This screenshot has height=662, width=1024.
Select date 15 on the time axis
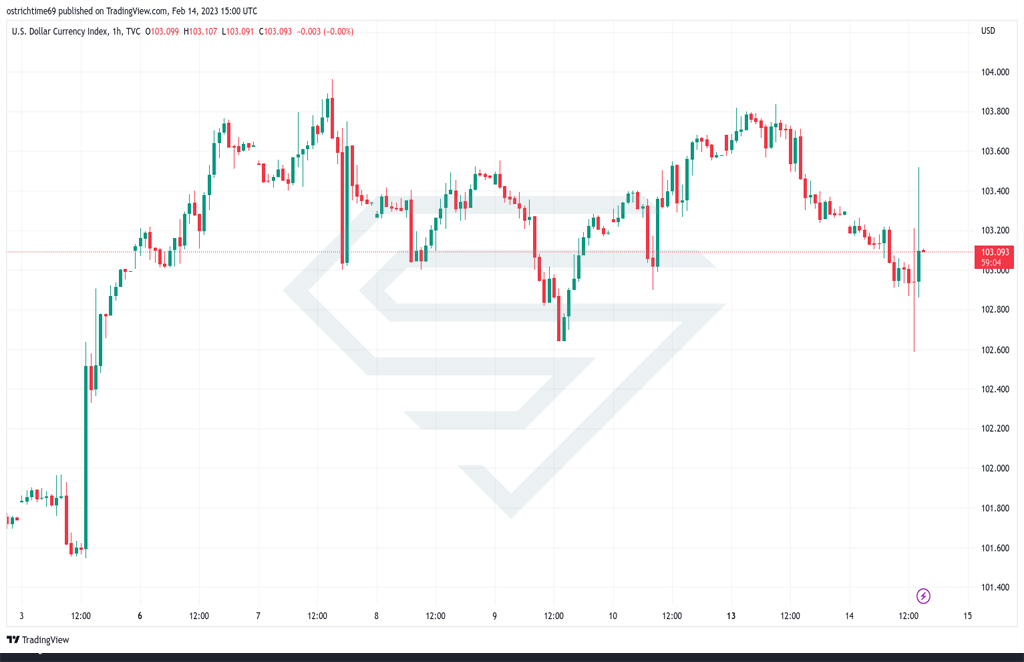967,616
